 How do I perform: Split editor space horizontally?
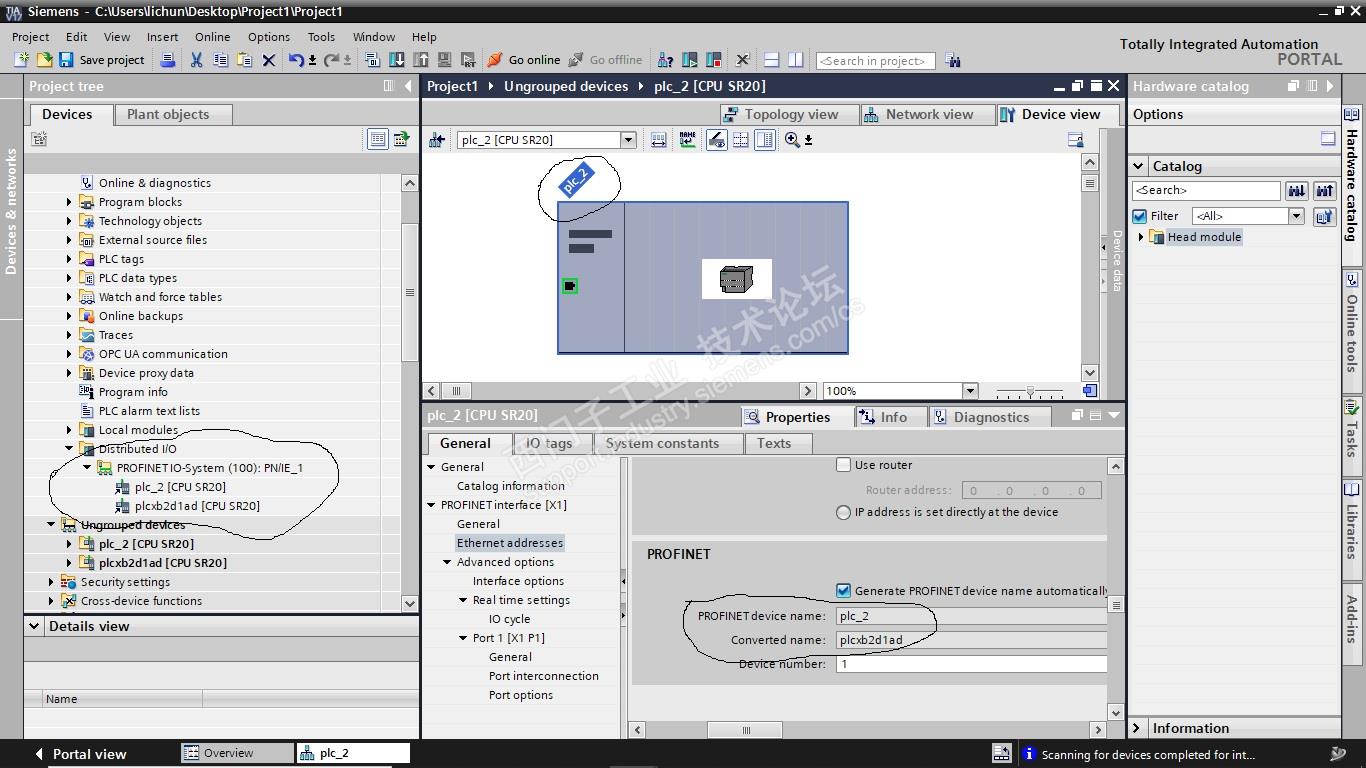[771, 60]
